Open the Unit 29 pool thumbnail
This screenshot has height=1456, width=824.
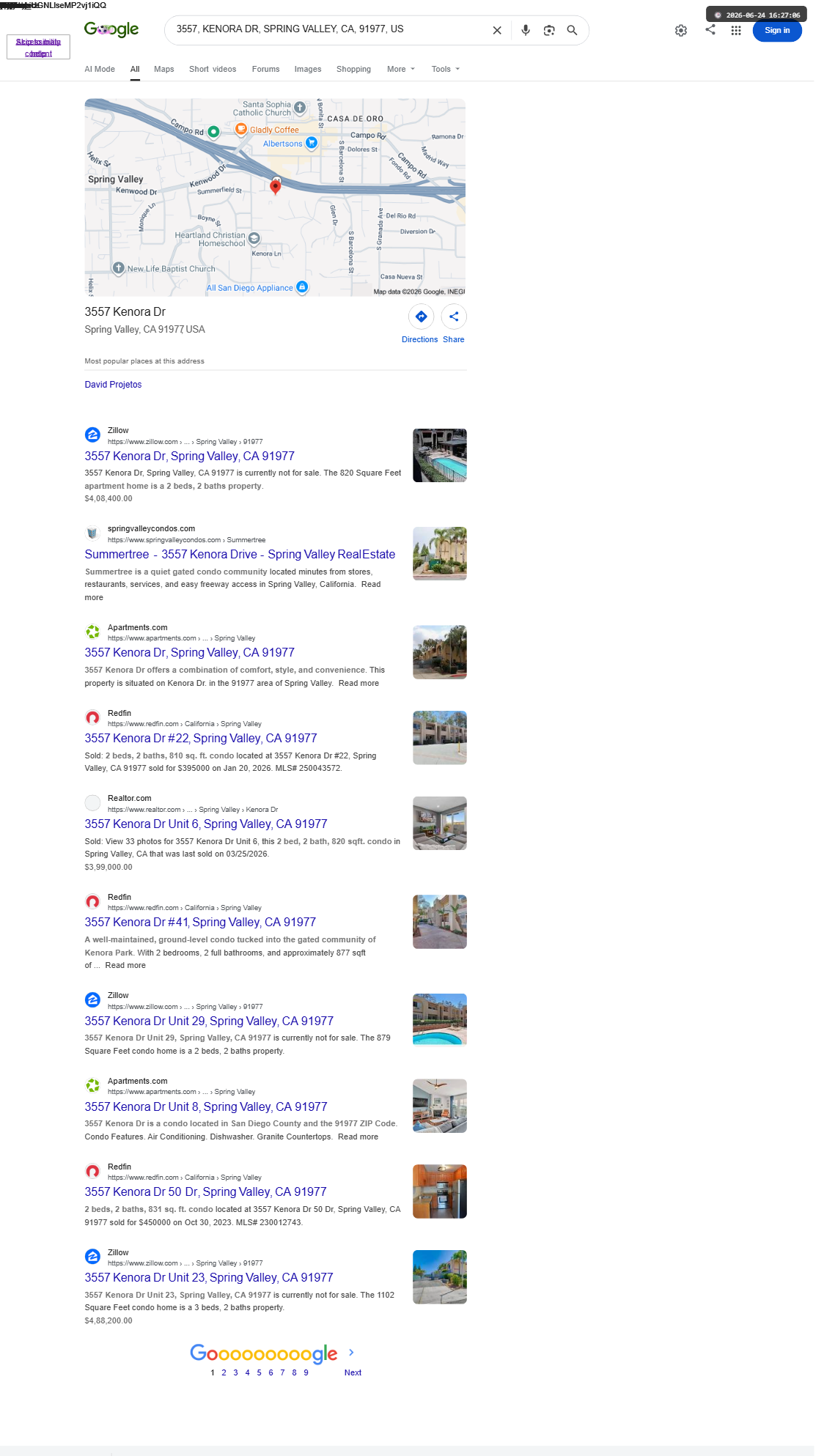click(x=440, y=1020)
